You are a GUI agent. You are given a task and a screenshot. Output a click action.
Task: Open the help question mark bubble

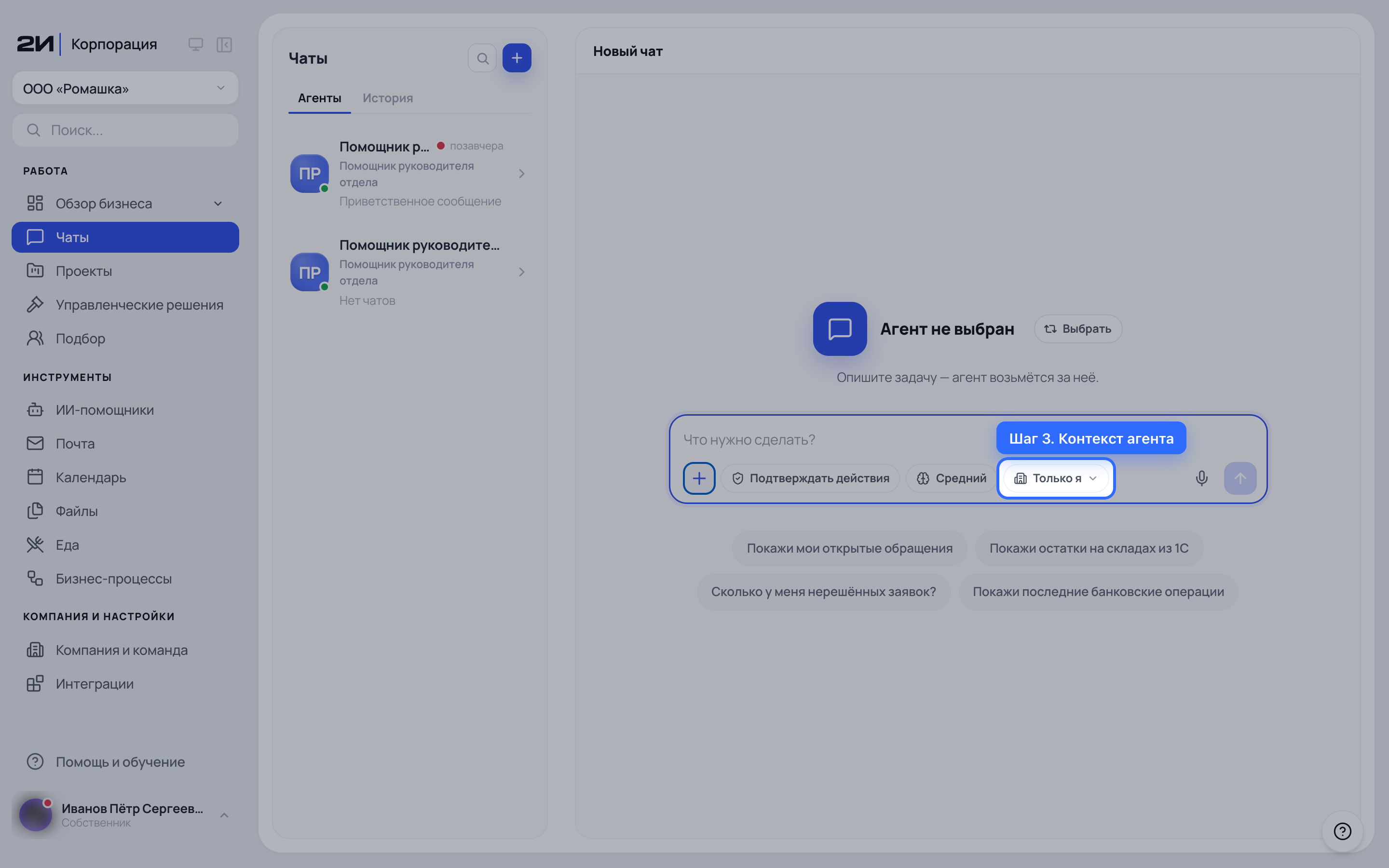pos(1342,831)
